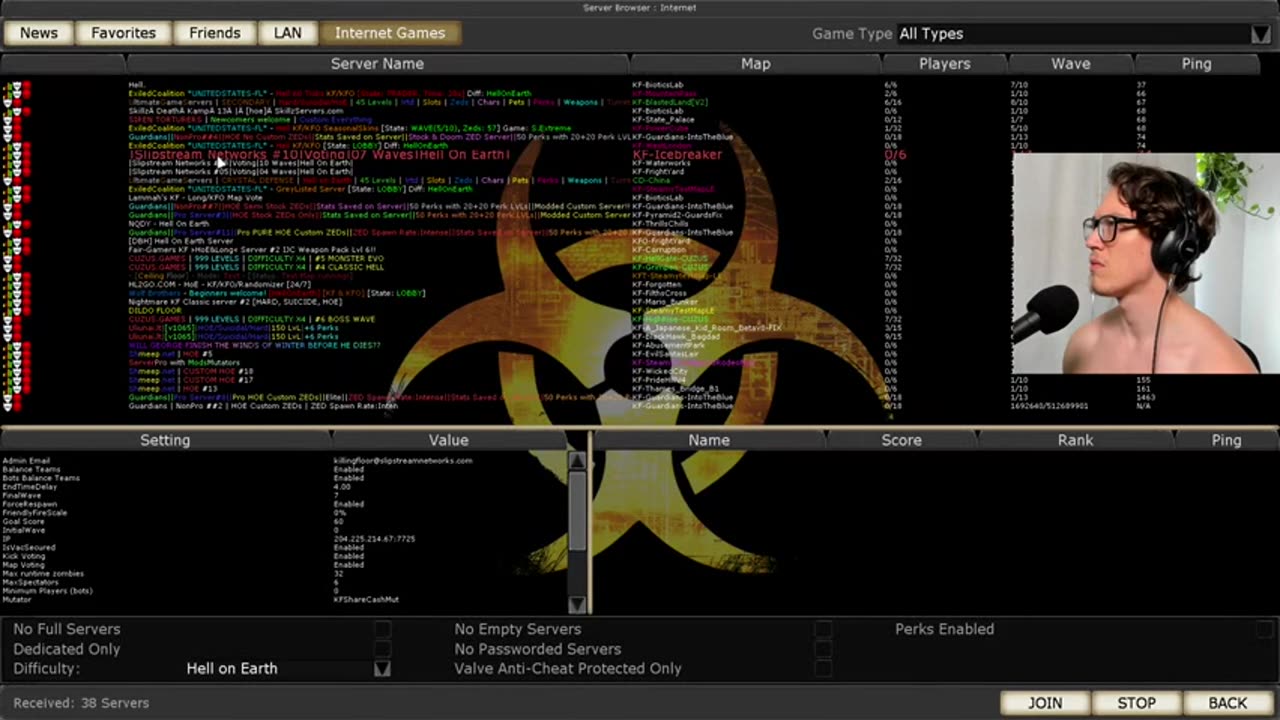Switch to the News tab
This screenshot has width=1280, height=720.
[39, 33]
